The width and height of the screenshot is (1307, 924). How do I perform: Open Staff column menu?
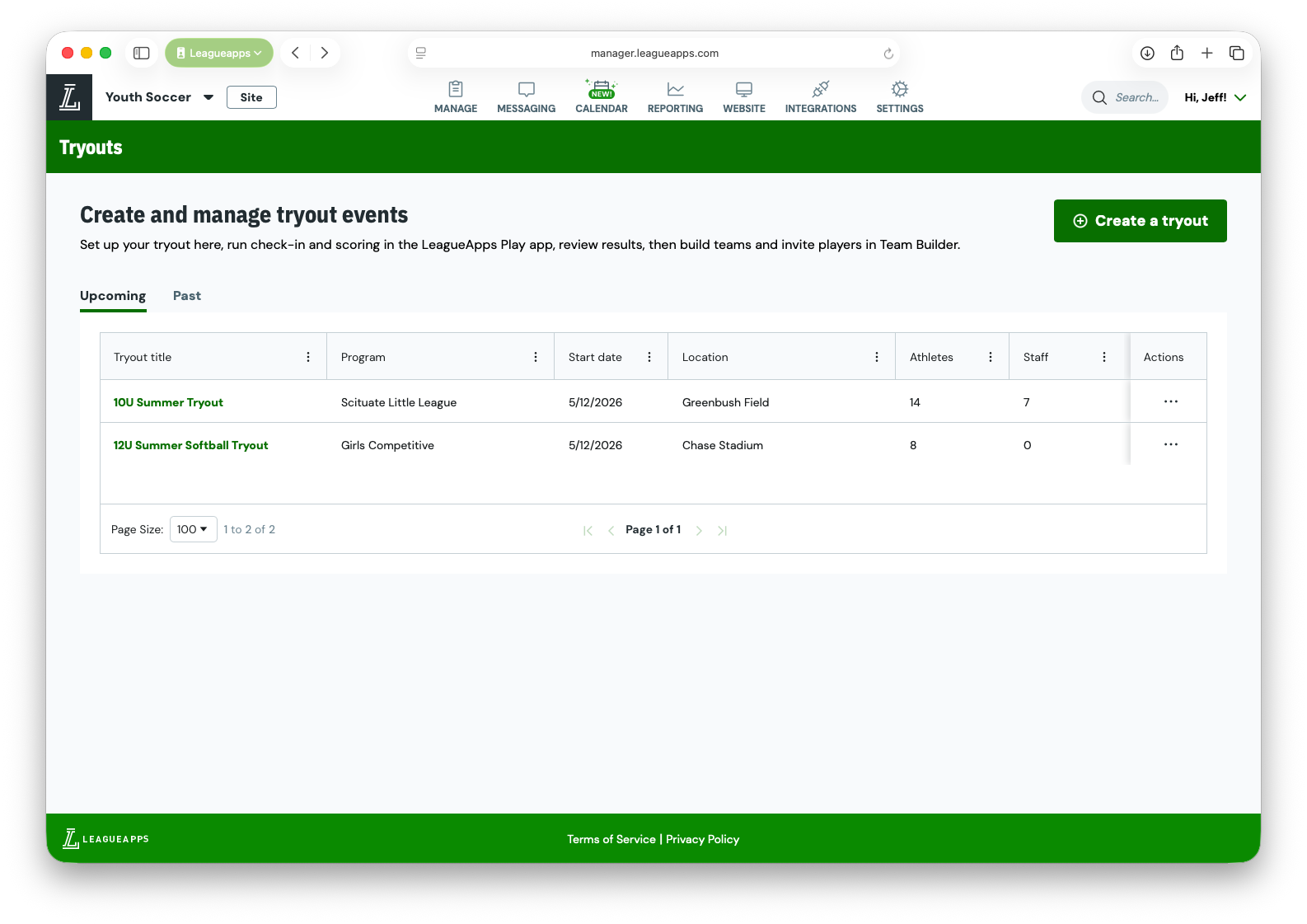click(x=1104, y=357)
